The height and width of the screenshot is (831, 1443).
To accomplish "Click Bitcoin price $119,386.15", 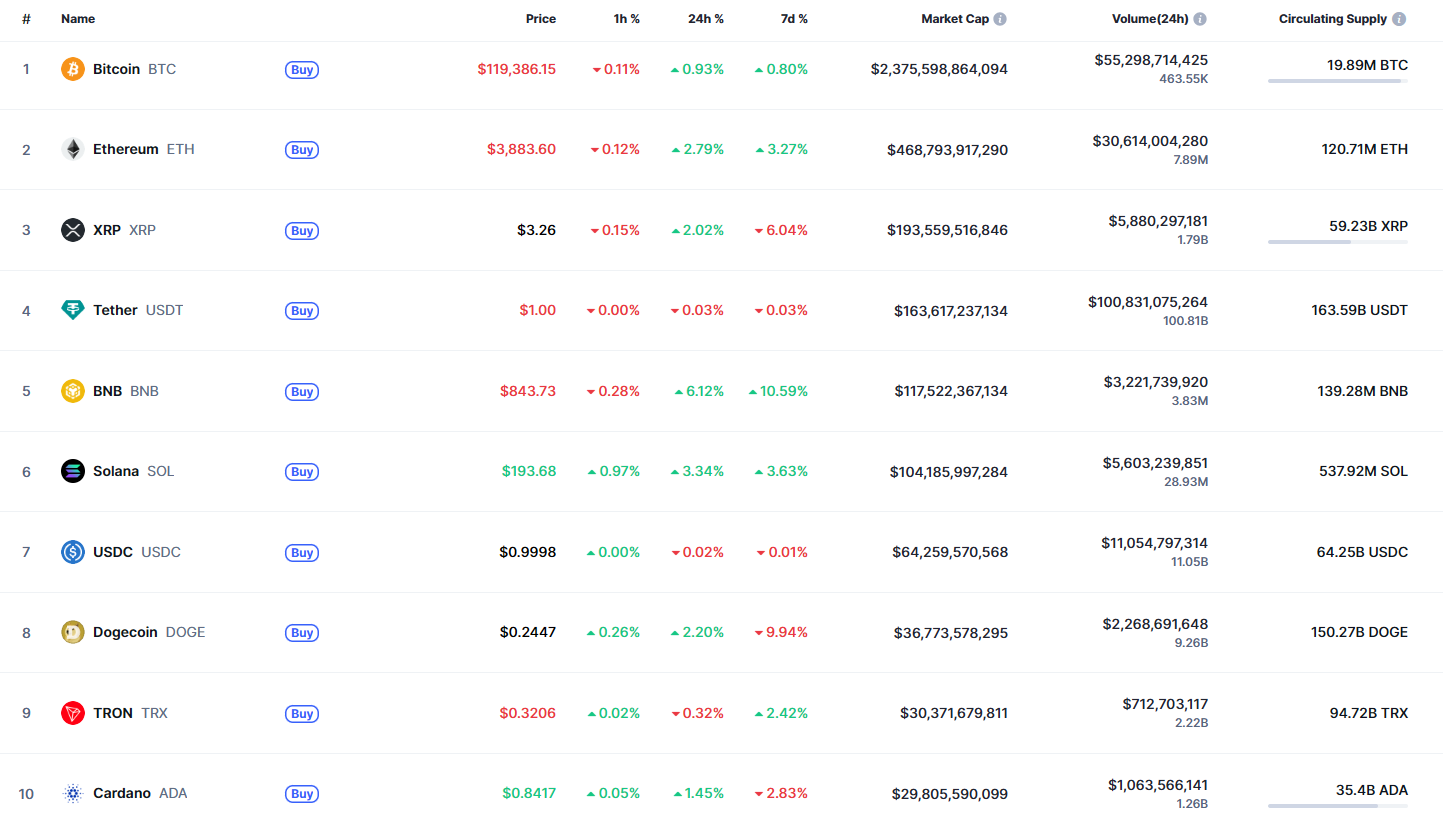I will tap(516, 69).
